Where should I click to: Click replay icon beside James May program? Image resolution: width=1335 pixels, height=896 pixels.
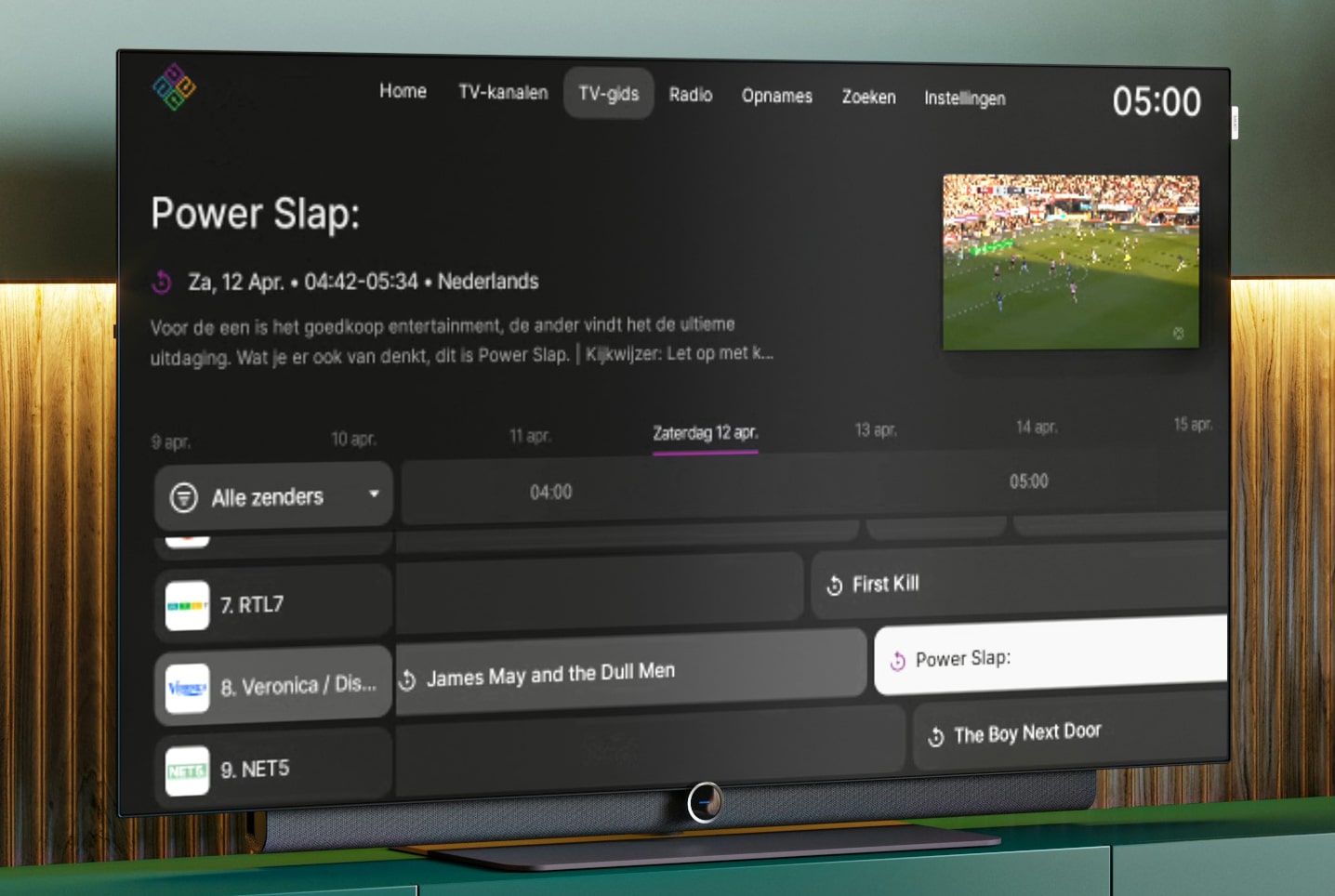(x=407, y=680)
